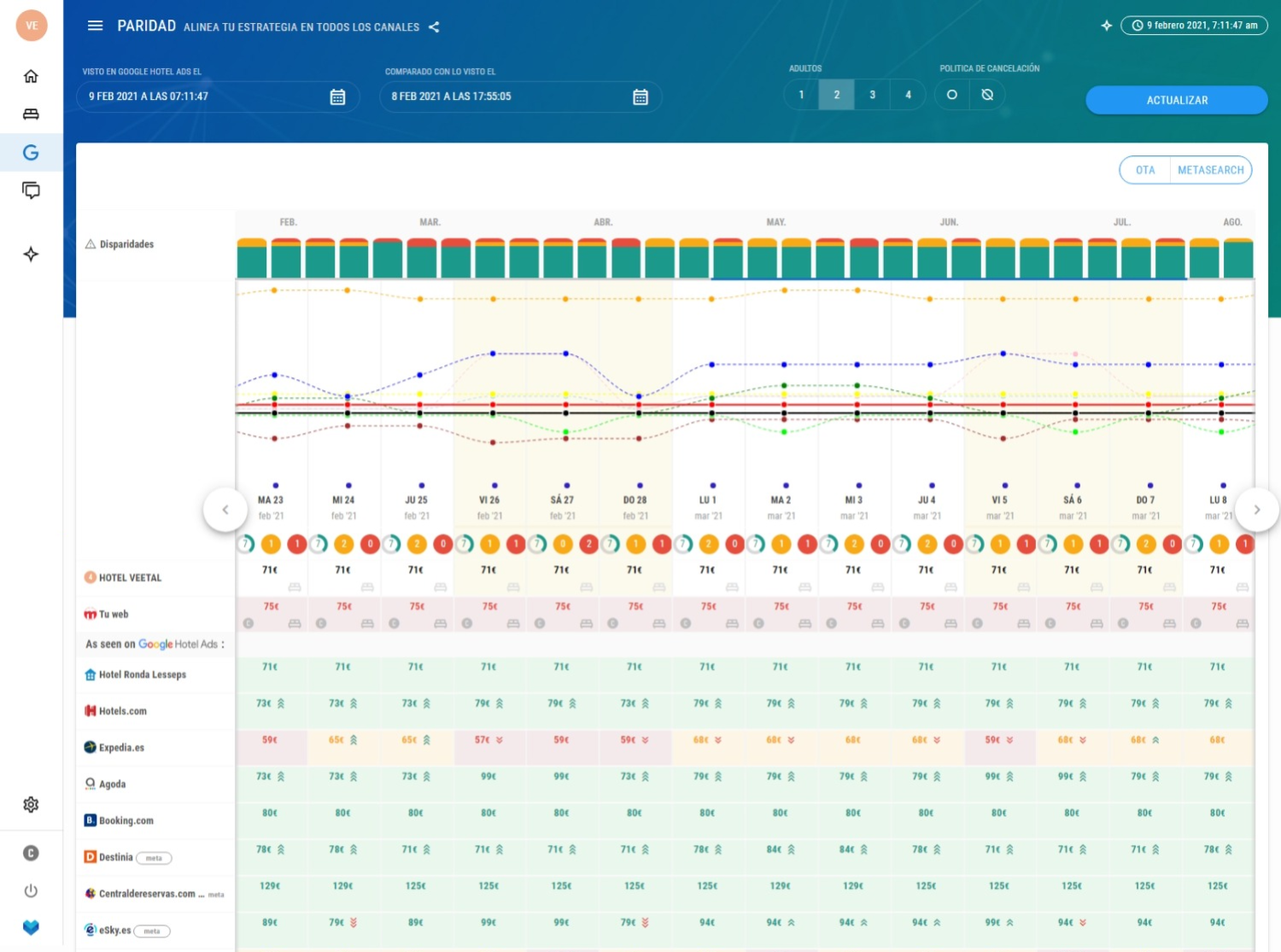Select 3 adults
Screen dimensions: 1281x952
(873, 95)
